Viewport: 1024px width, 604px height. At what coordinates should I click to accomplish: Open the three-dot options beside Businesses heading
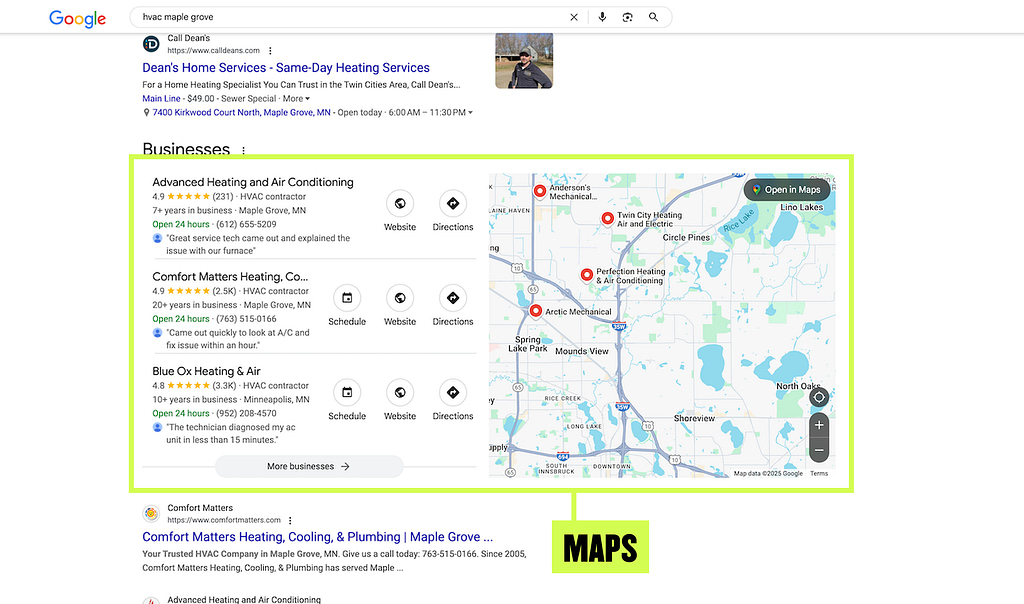(243, 150)
